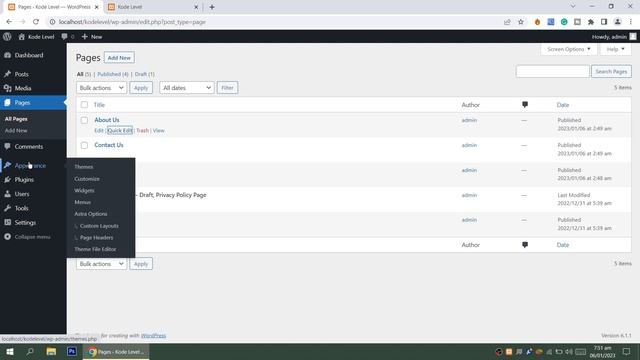Open the comments bubble in admin bar
This screenshot has width=640, height=360.
tap(67, 37)
